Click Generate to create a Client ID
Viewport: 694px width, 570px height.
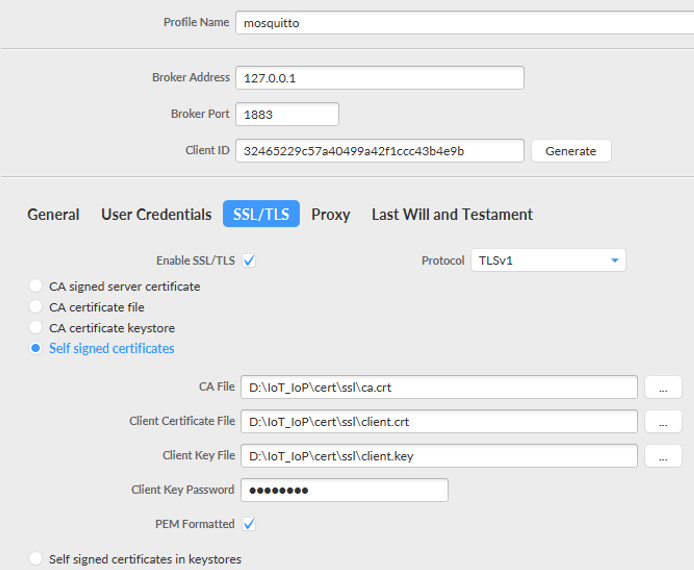pos(571,151)
